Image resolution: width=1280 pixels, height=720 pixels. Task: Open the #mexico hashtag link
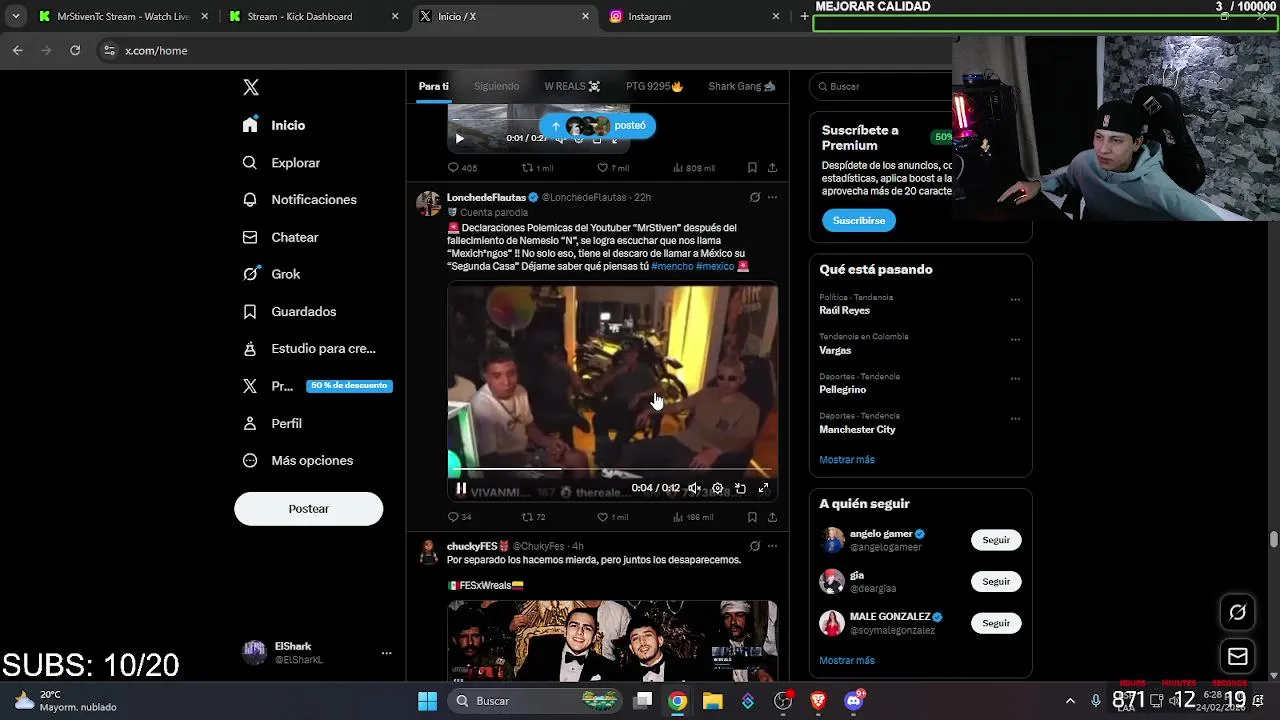715,266
